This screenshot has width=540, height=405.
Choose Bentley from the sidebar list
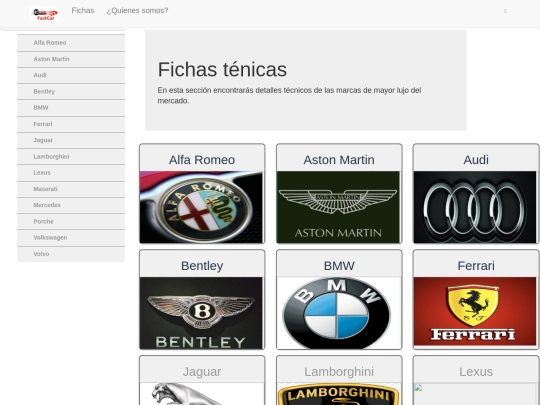coord(71,92)
